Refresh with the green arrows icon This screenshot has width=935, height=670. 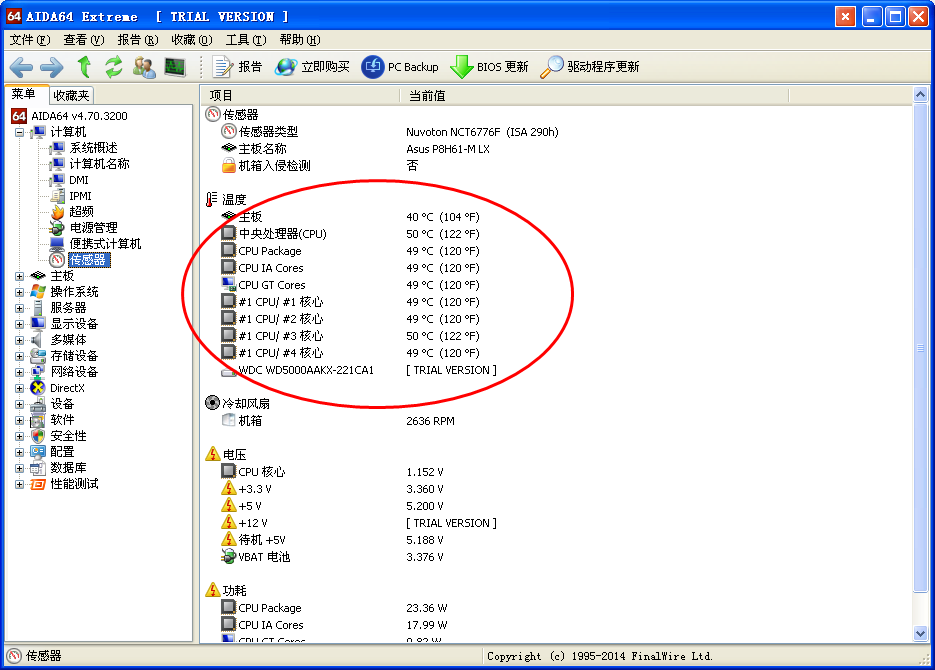(114, 67)
